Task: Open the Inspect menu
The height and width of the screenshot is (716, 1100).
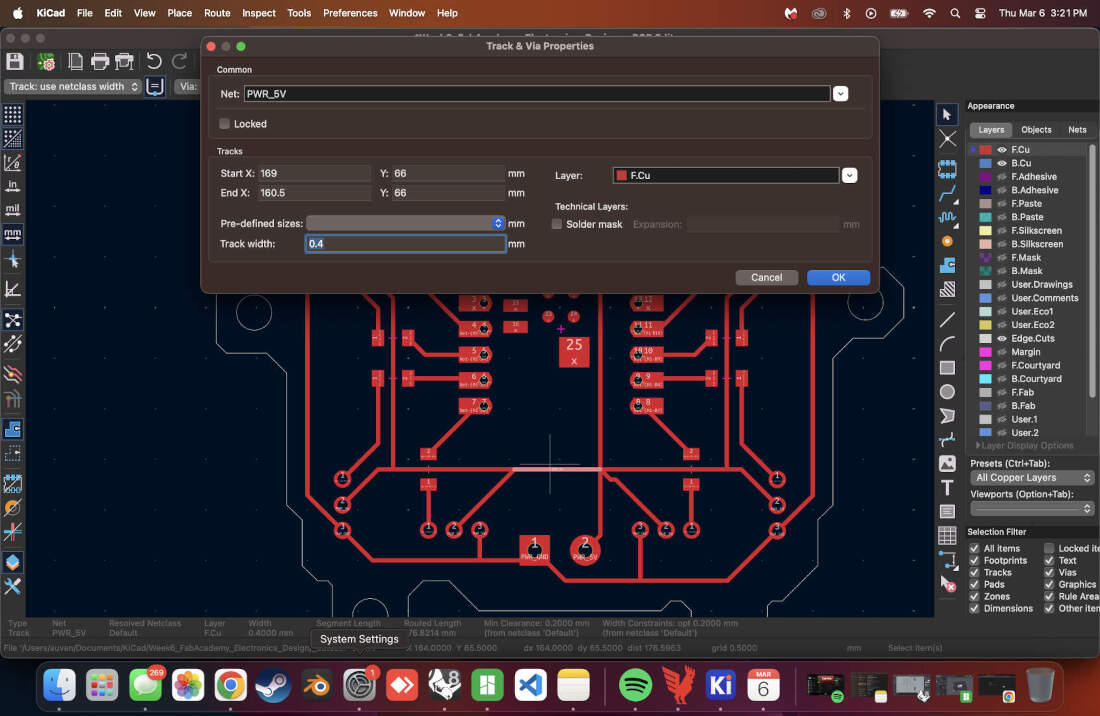Action: click(x=259, y=13)
